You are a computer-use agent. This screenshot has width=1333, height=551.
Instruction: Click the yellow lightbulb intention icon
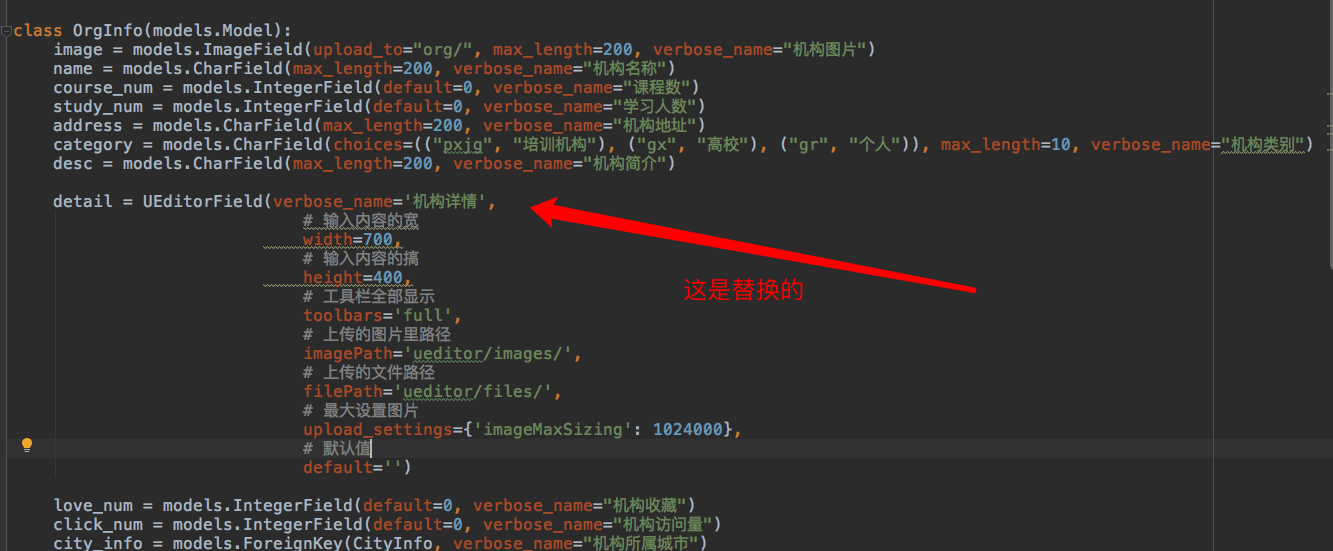27,446
